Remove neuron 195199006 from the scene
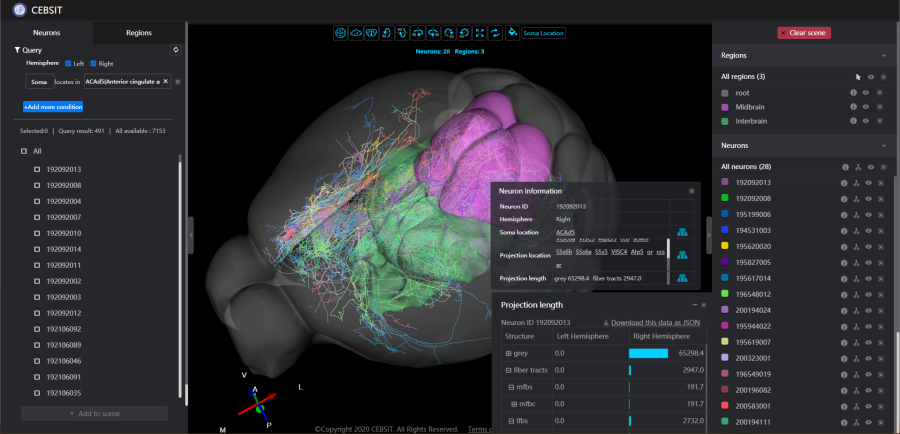The width and height of the screenshot is (900, 434). pyautogui.click(x=882, y=214)
